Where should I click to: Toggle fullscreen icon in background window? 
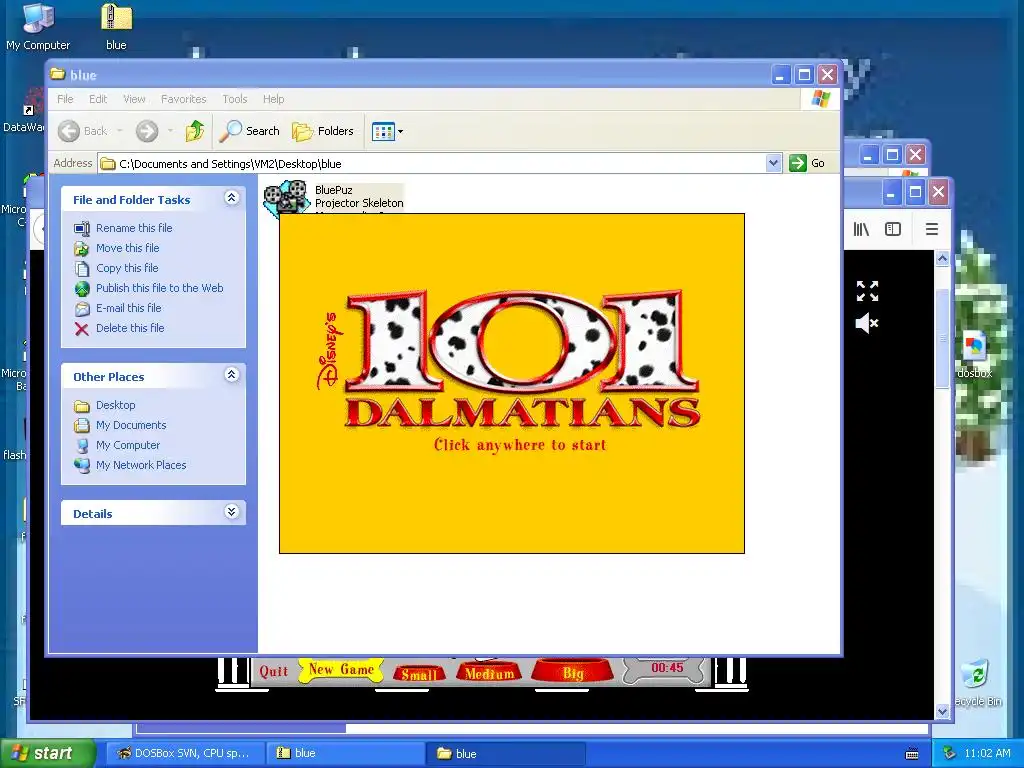click(867, 291)
